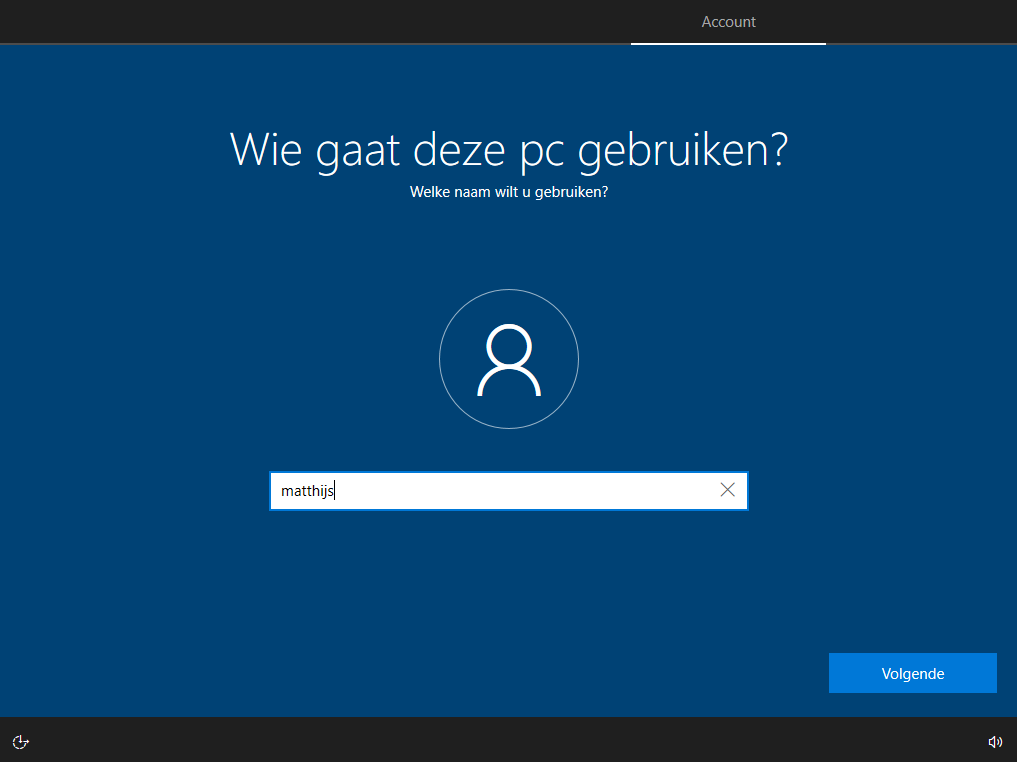The width and height of the screenshot is (1017, 762).
Task: Click the subtitle 'Welke naam wilt u gebruiken?'
Action: tap(508, 192)
